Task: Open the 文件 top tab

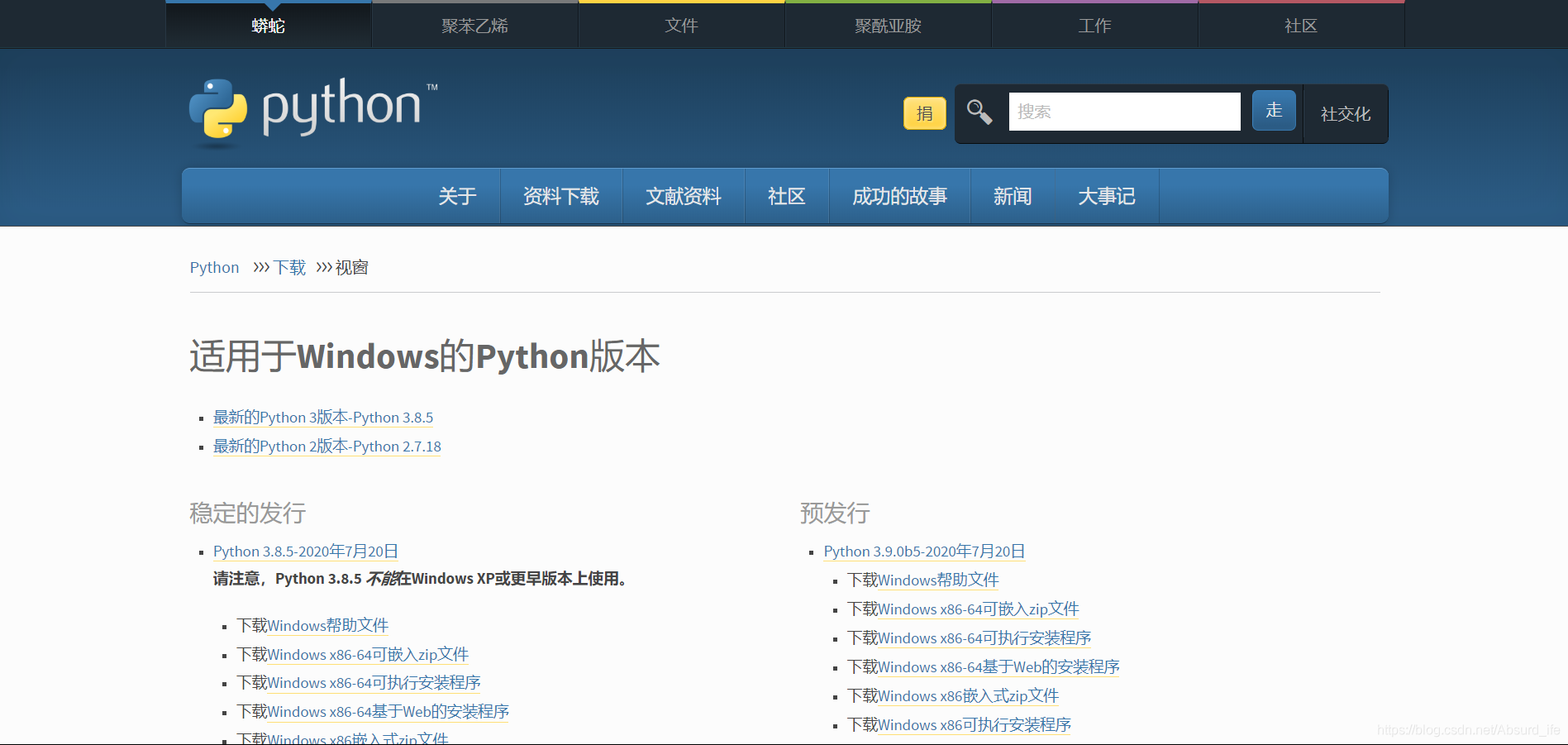Action: coord(682,26)
